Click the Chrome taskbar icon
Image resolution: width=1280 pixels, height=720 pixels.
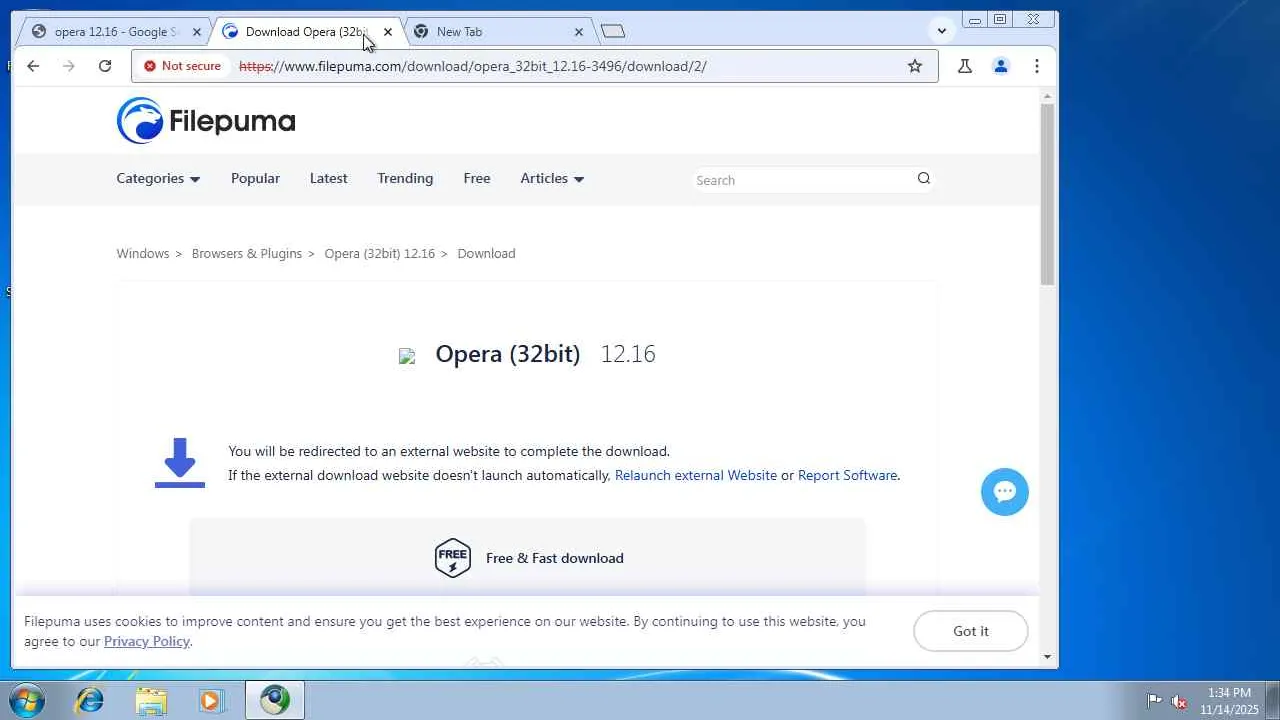(x=275, y=700)
